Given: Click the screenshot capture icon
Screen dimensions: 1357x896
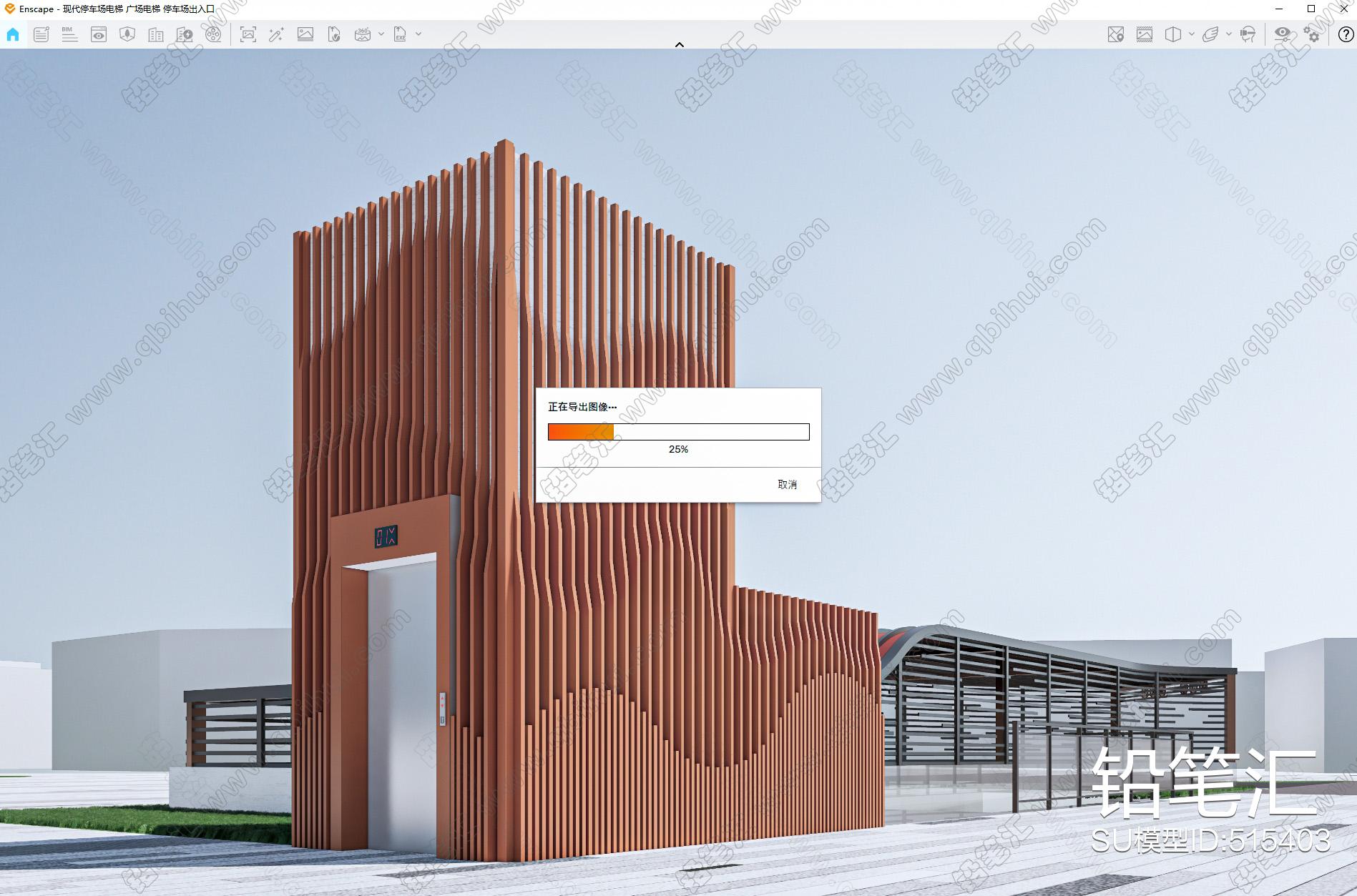Looking at the screenshot, I should [248, 34].
